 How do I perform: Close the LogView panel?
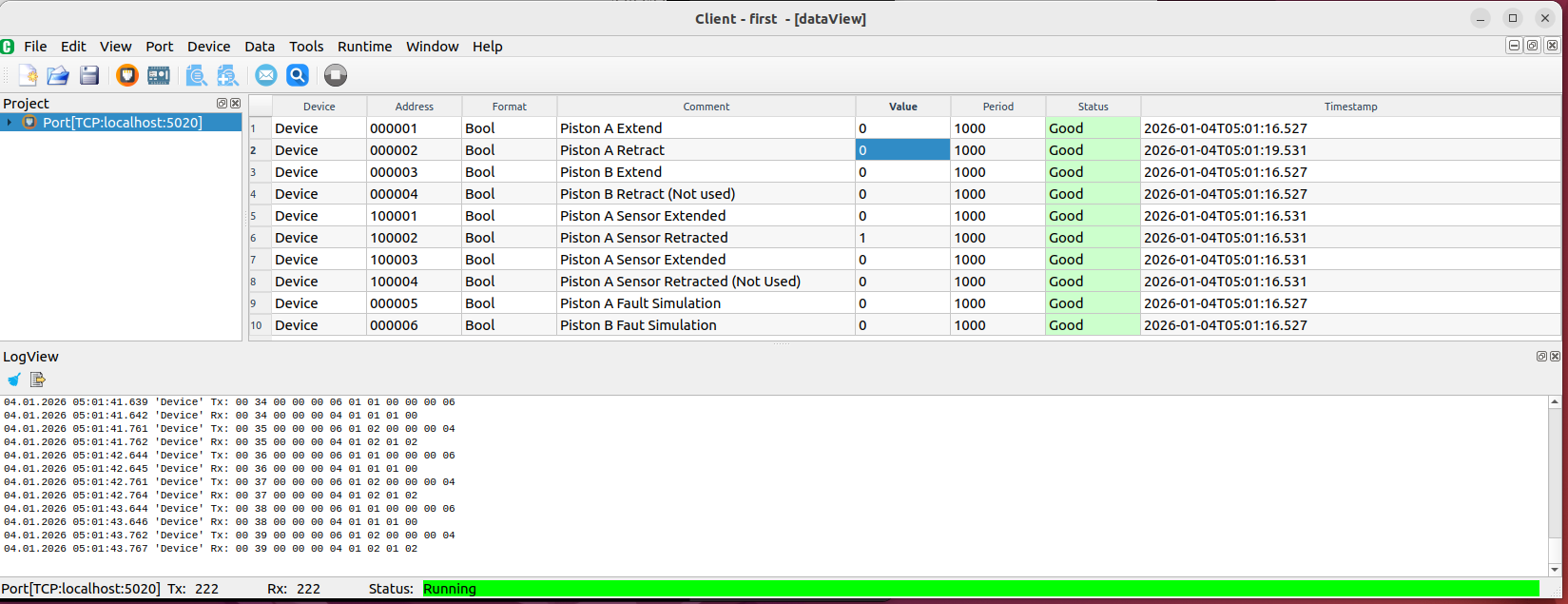(1555, 357)
